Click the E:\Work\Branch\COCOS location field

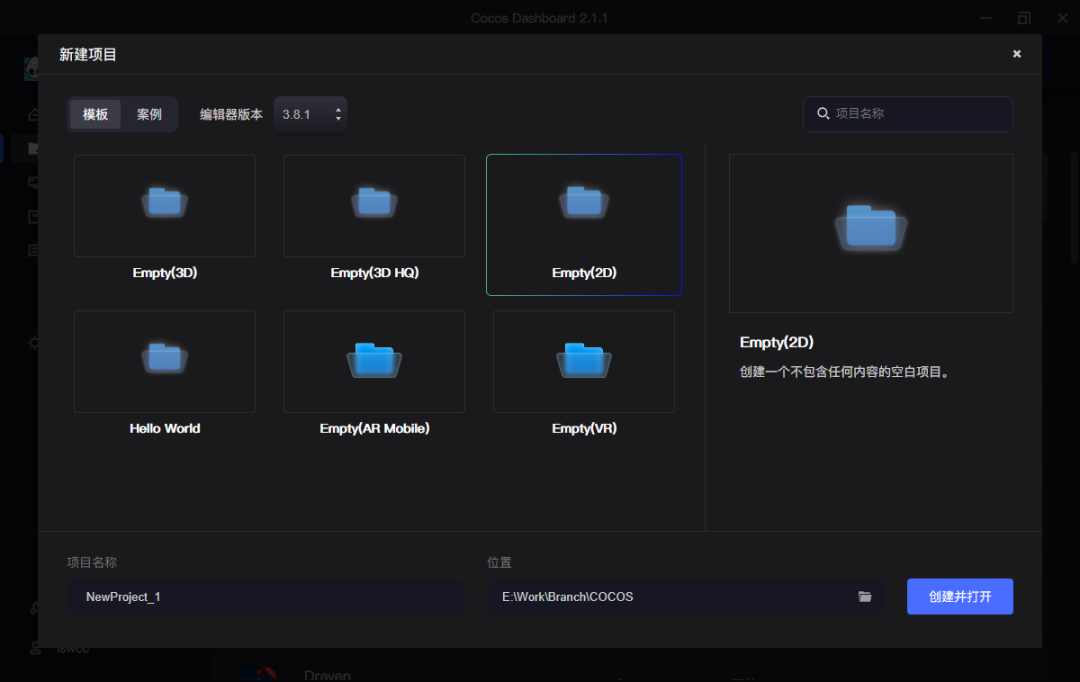tap(685, 597)
